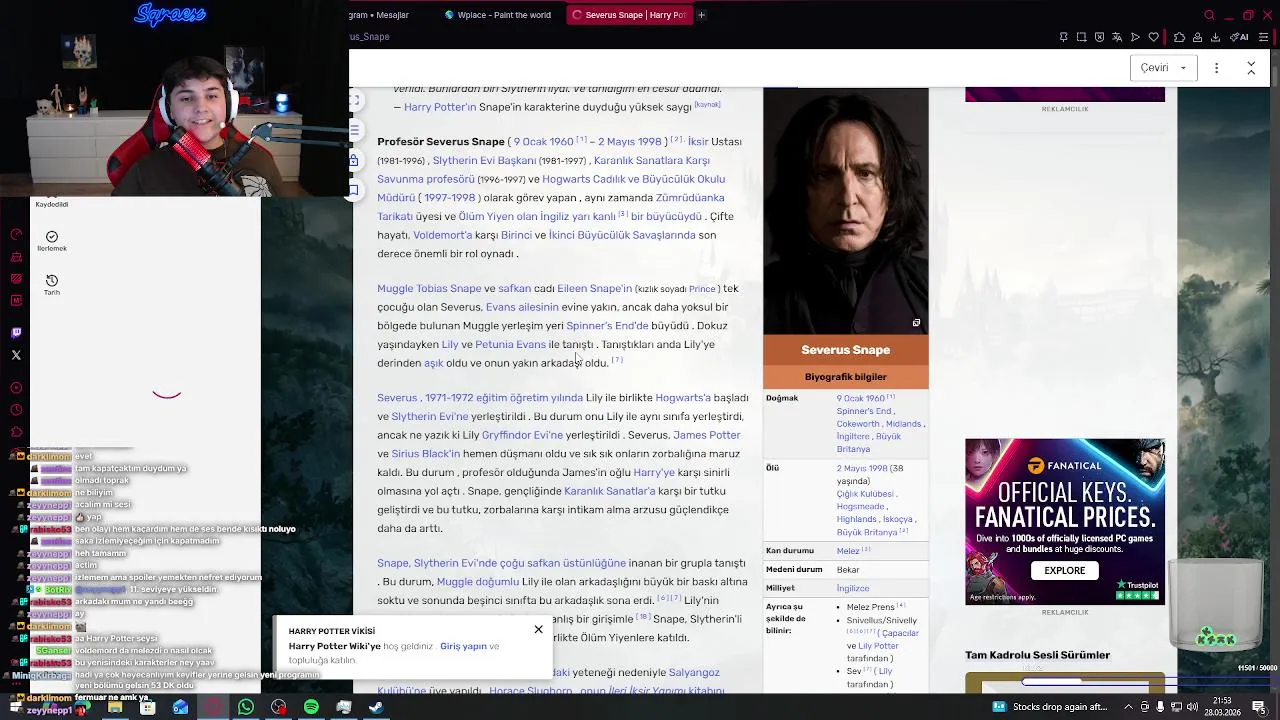1280x720 pixels.
Task: Take snapshot with the capture icon
Action: tap(1081, 37)
